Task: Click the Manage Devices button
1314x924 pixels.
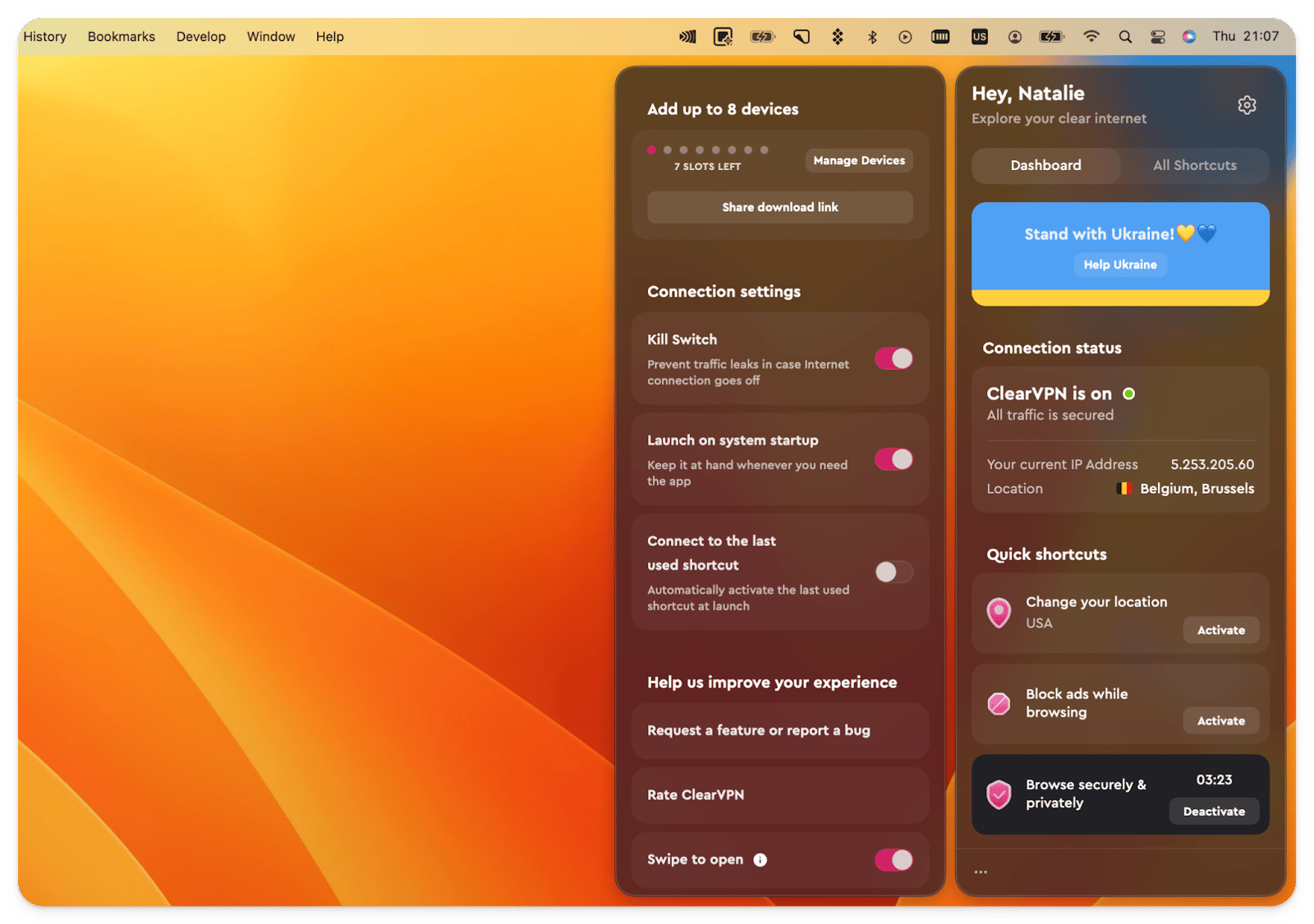Action: 859,160
